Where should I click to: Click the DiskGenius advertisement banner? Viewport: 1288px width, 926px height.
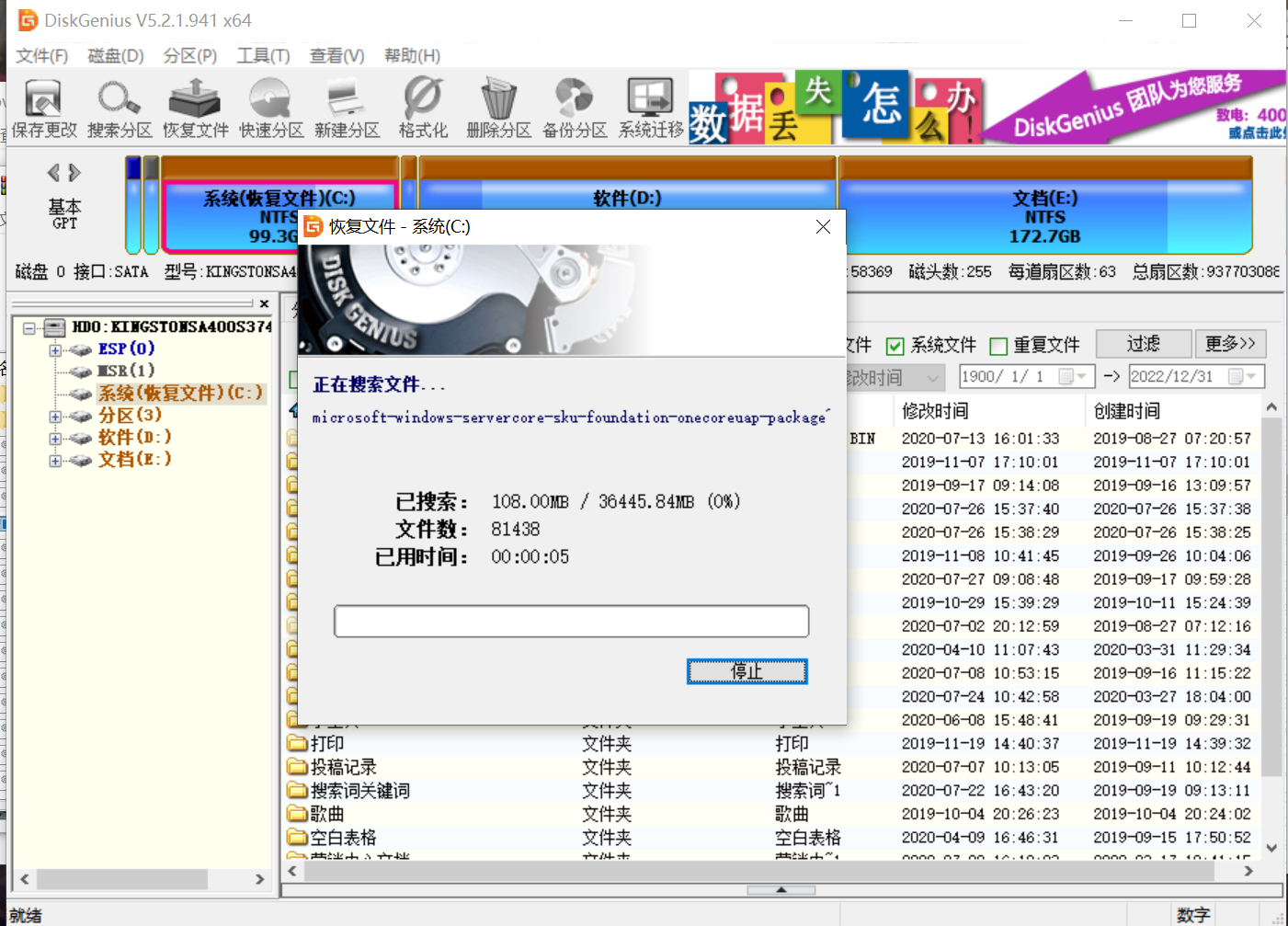coord(987,108)
